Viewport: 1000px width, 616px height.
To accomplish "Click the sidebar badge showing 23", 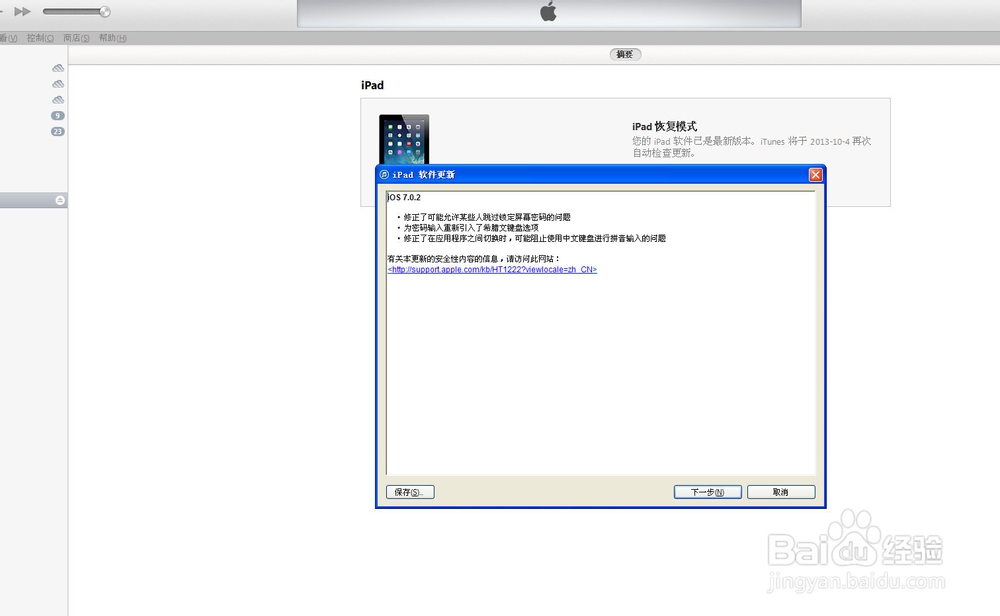I will 57,131.
